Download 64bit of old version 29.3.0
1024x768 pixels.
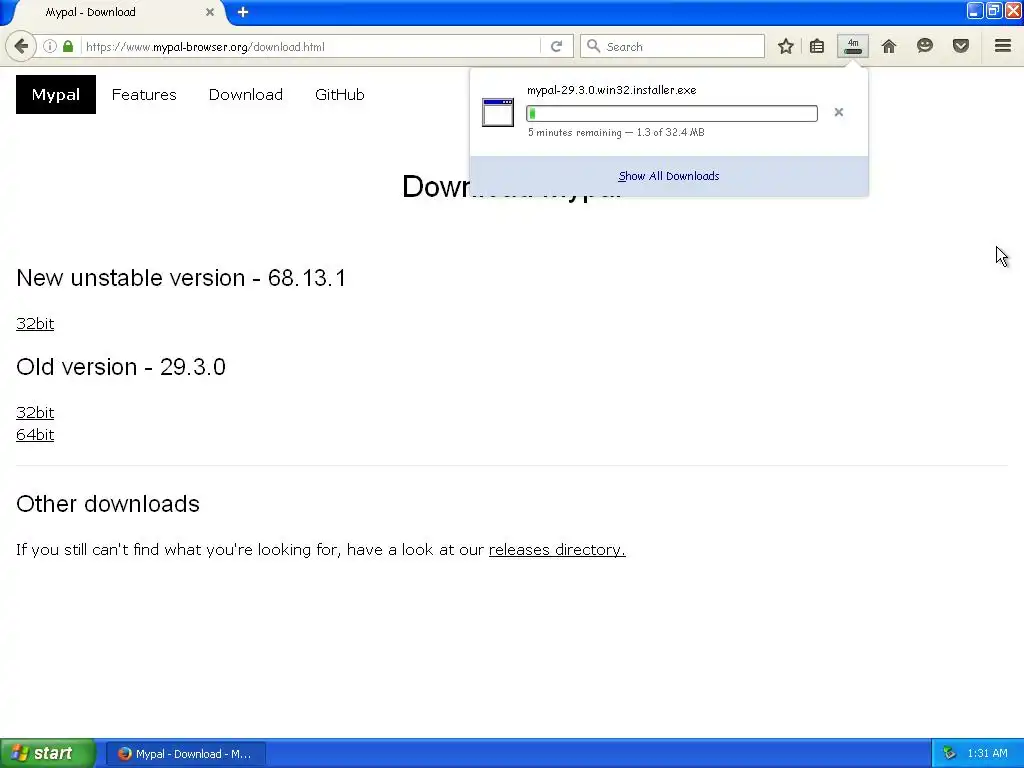(35, 434)
